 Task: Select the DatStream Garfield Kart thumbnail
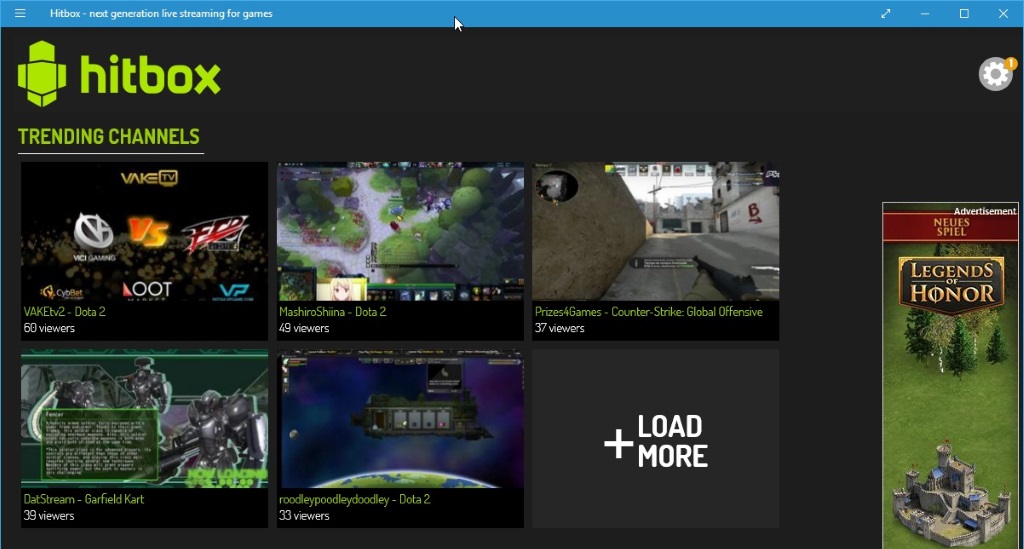click(x=144, y=419)
